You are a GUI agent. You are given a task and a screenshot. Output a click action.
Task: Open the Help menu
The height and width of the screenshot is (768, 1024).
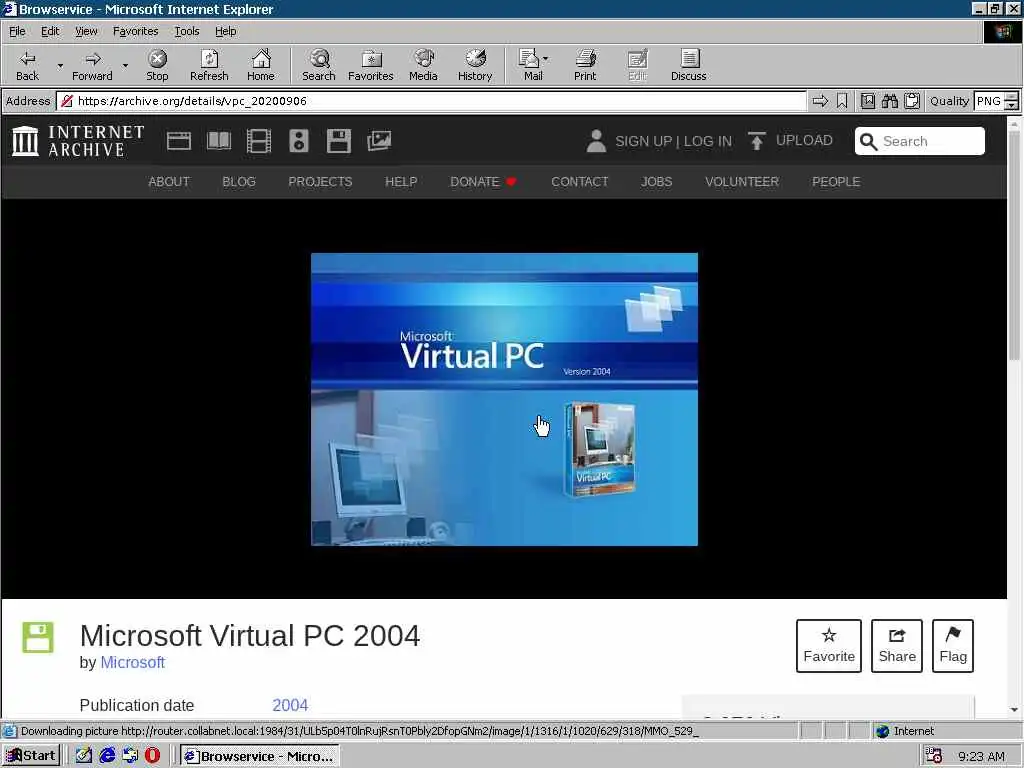coord(225,31)
